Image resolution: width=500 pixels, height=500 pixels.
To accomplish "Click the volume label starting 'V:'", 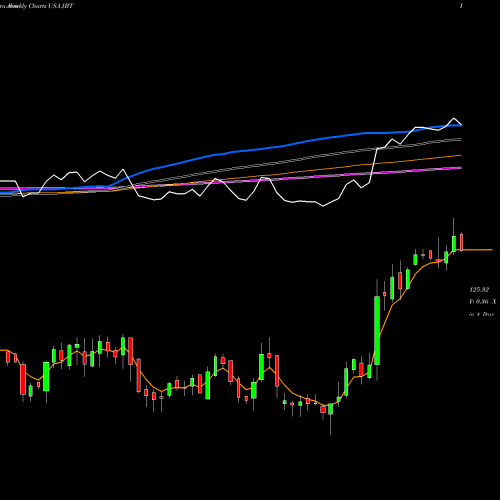I will pyautogui.click(x=483, y=302).
